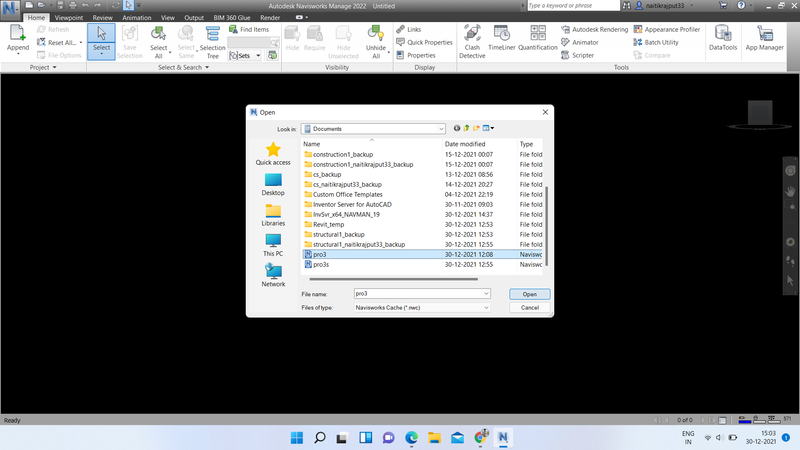
Task: Open File Explorer from taskbar
Action: (434, 437)
